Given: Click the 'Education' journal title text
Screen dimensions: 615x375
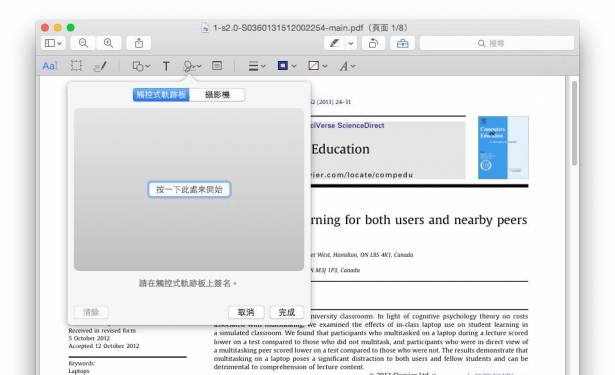Looking at the screenshot, I should pos(340,149).
